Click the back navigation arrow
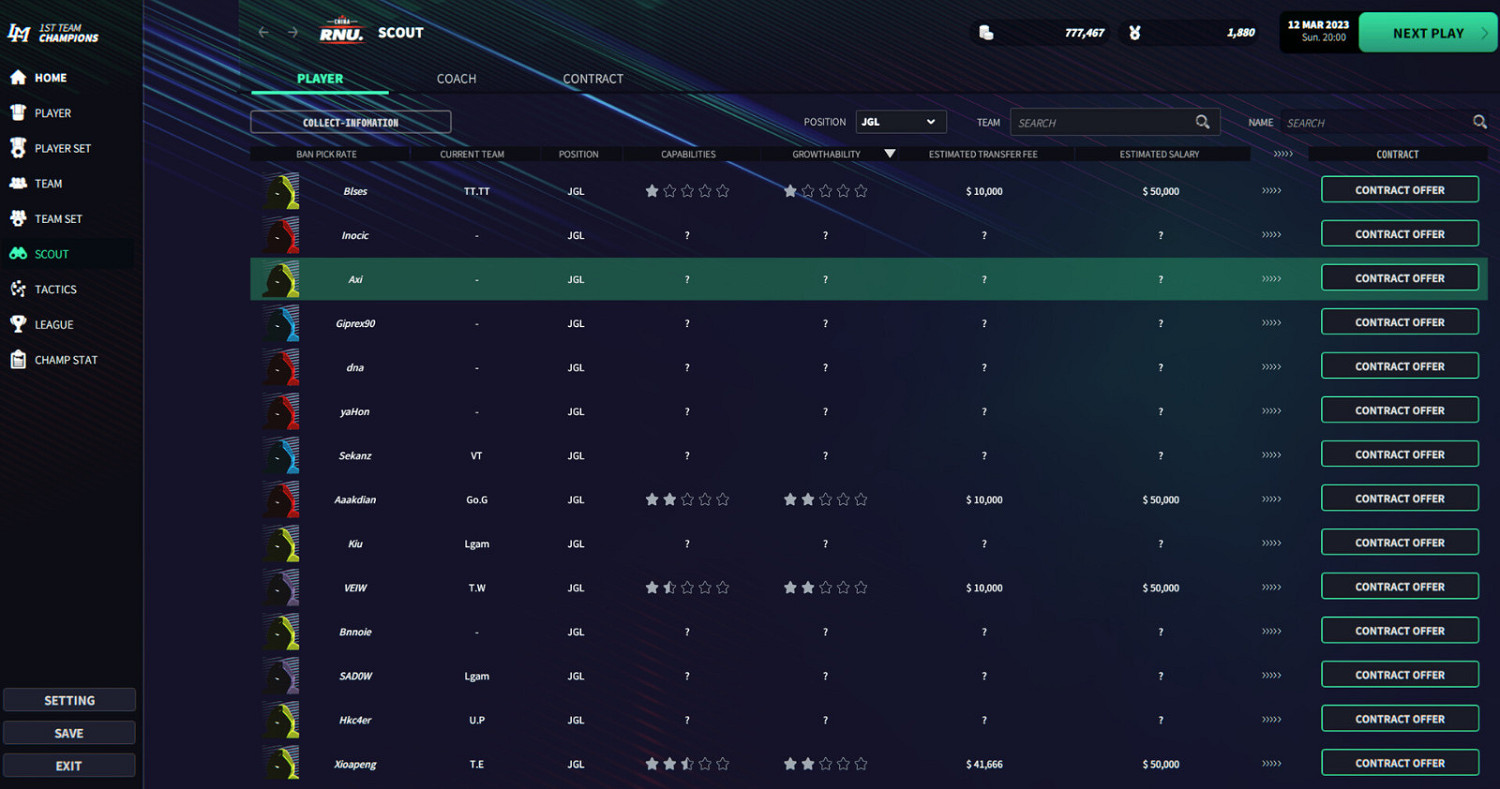1500x789 pixels. [264, 32]
